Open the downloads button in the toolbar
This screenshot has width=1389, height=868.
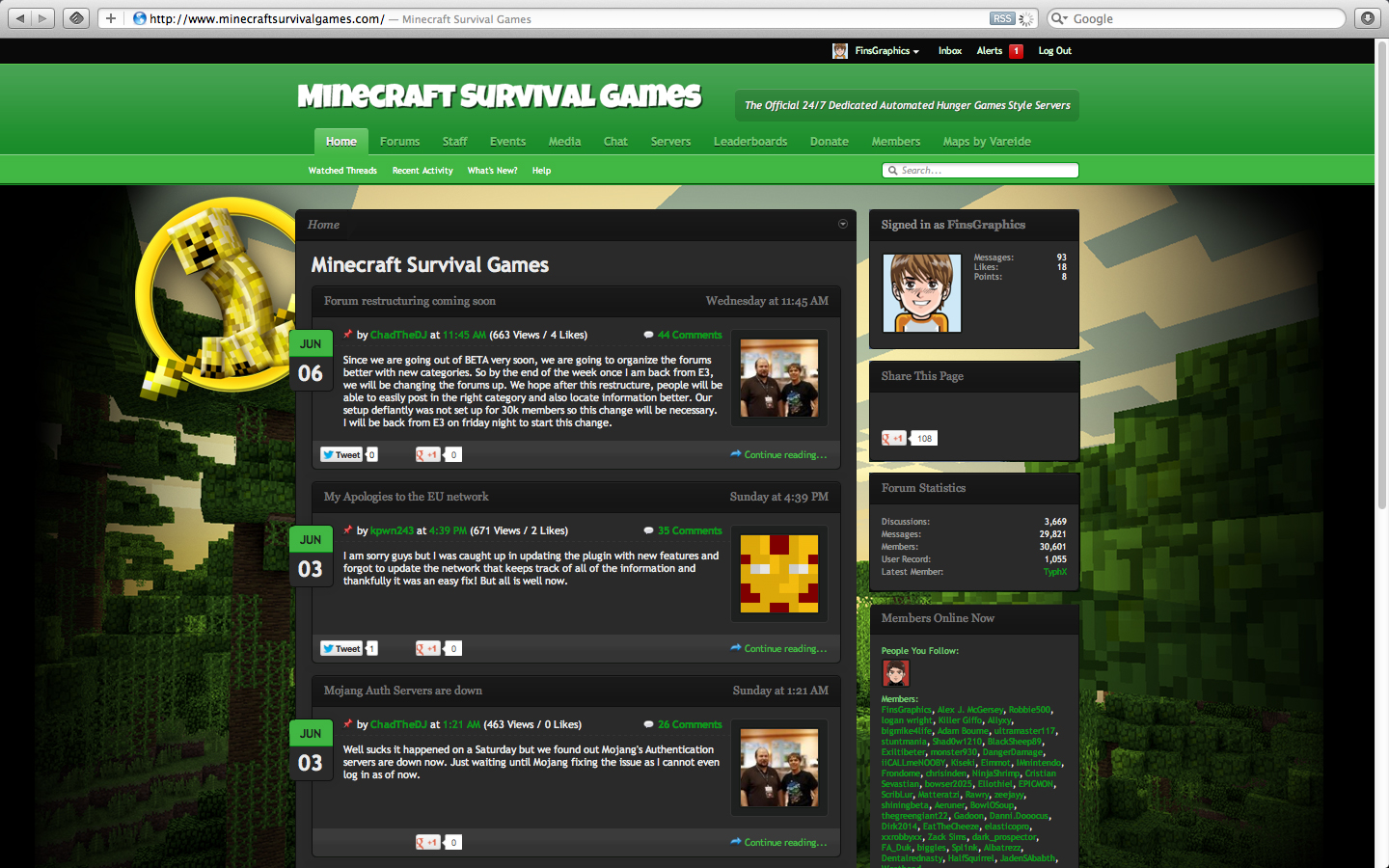[1368, 18]
